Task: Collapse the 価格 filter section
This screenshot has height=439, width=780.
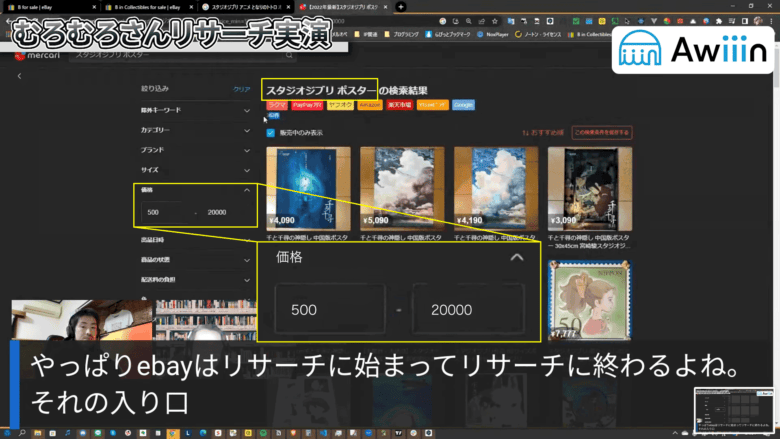Action: 195,190
